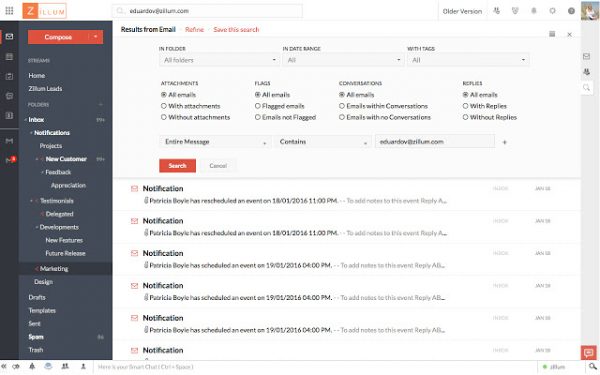
Task: Choose Flagged emails radio button
Action: coord(280,106)
